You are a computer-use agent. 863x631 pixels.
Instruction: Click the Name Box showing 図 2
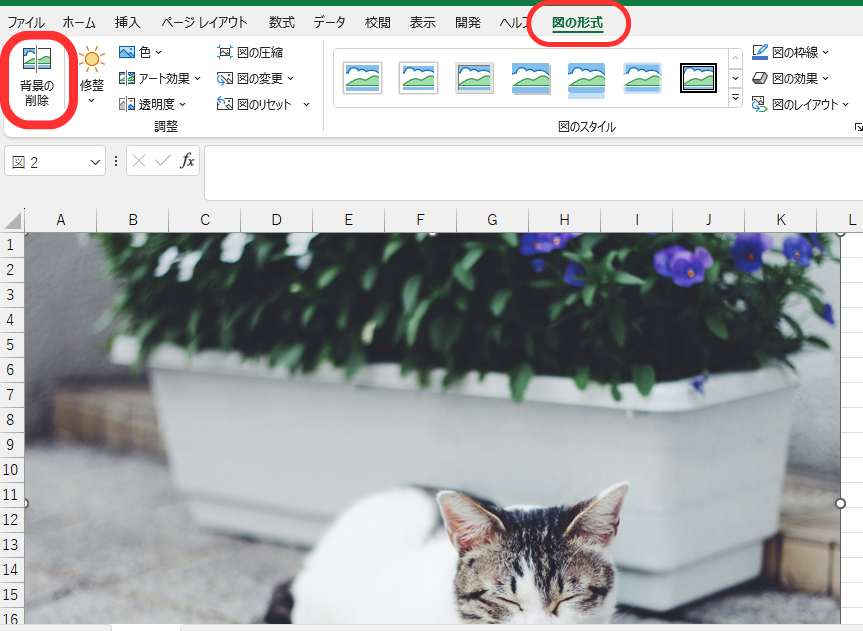(x=47, y=162)
